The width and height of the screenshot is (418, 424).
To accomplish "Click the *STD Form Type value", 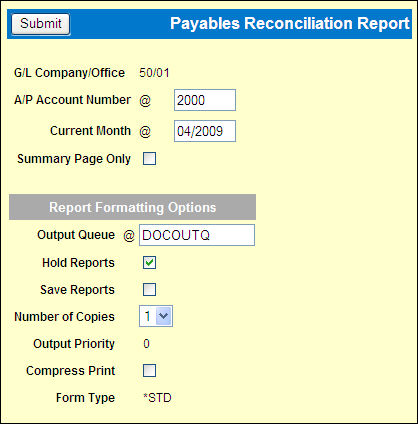I will (157, 398).
